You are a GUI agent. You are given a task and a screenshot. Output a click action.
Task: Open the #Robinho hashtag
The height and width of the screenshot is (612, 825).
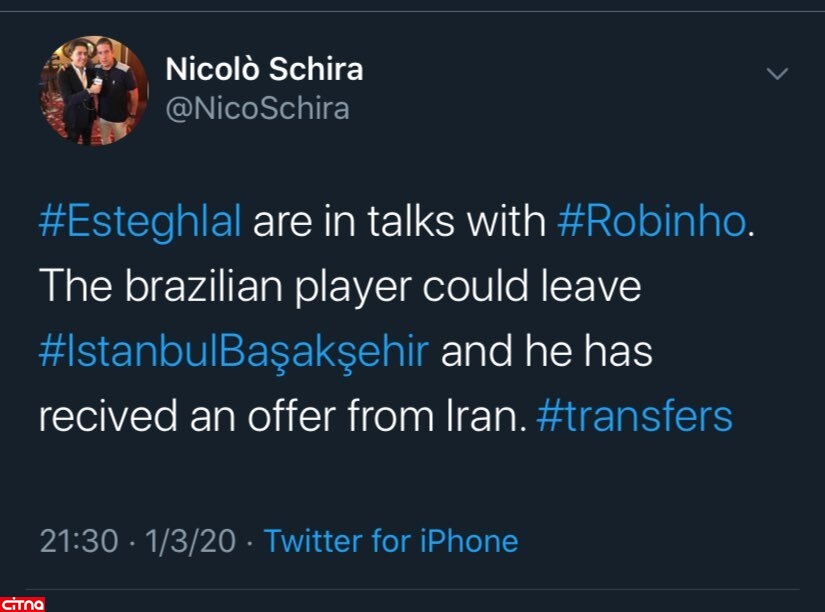pos(650,221)
